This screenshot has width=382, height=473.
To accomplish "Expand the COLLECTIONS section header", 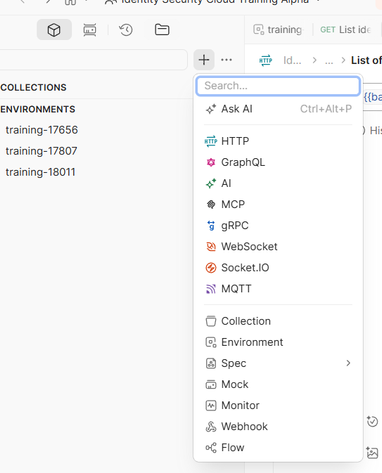I will pyautogui.click(x=33, y=87).
